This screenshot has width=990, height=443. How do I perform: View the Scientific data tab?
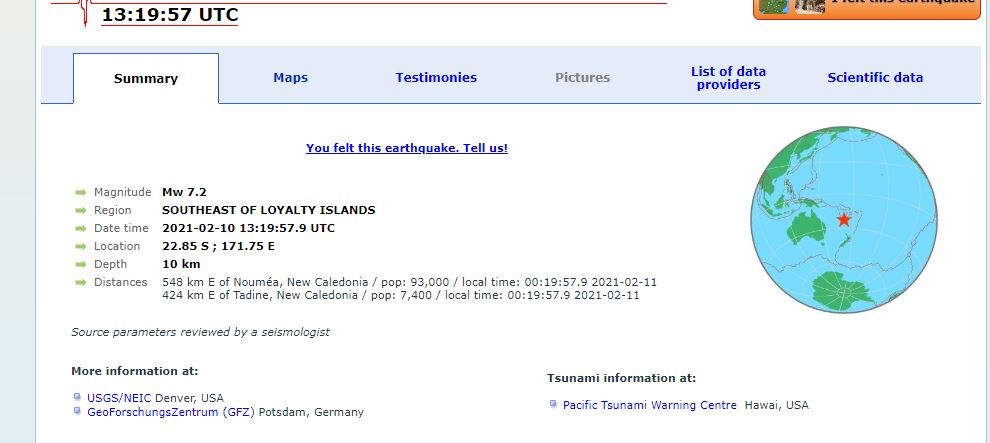click(875, 77)
